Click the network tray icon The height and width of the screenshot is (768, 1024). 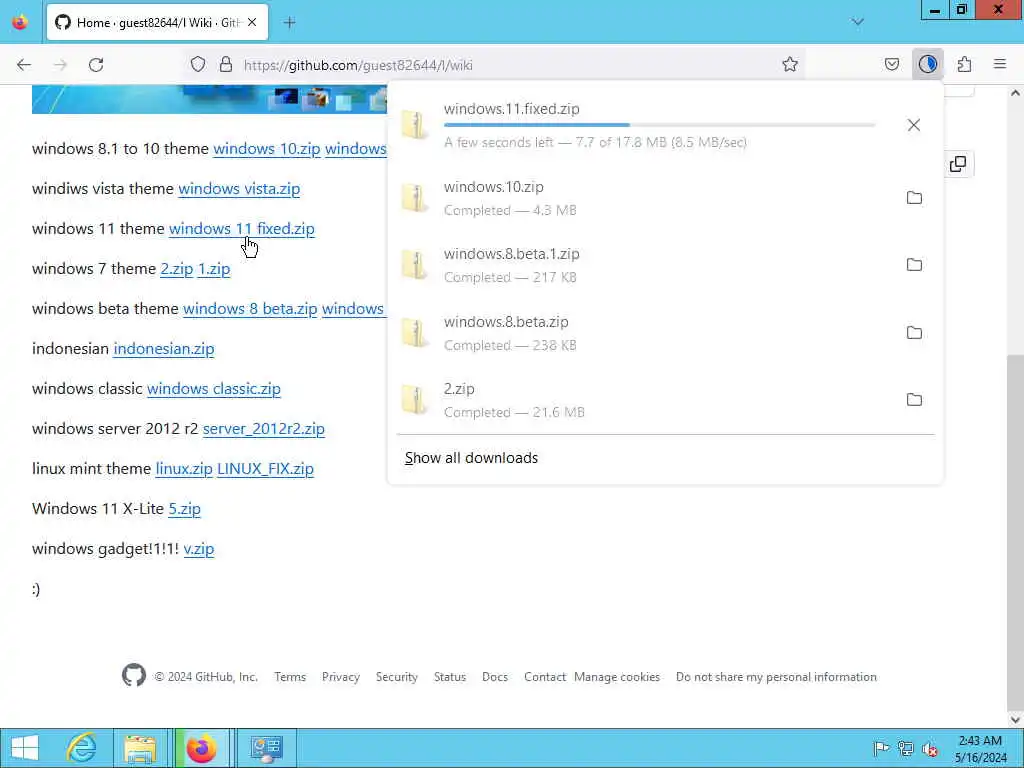[x=906, y=748]
